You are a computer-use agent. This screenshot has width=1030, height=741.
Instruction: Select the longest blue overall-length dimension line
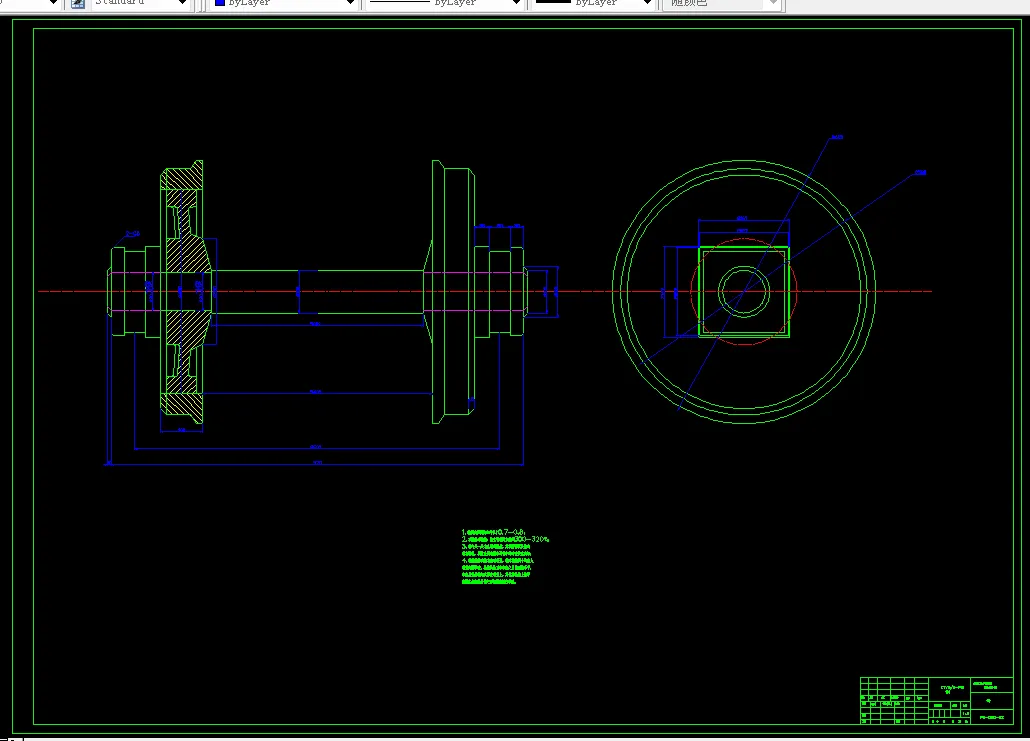(x=315, y=464)
